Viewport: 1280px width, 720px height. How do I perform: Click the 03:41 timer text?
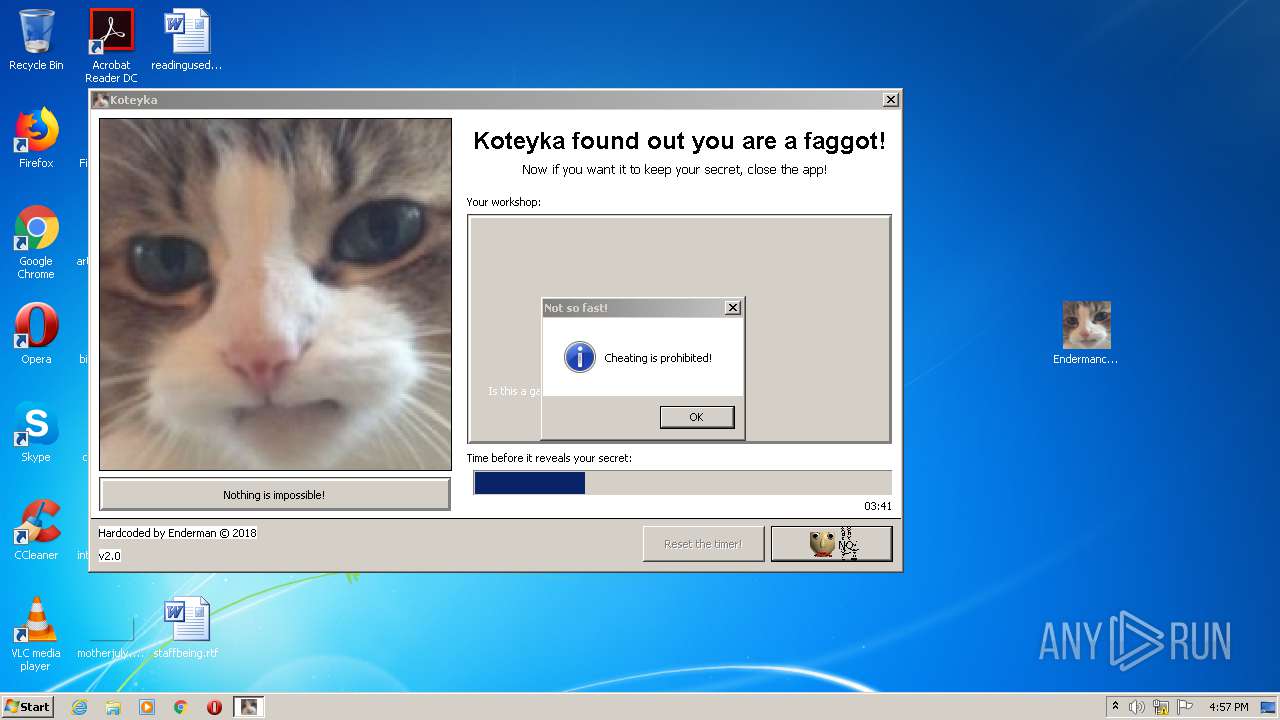click(878, 506)
